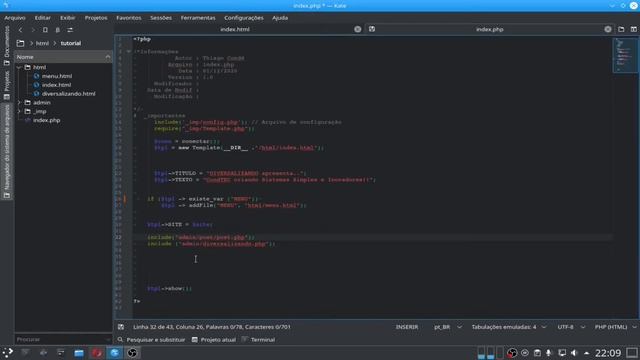The width and height of the screenshot is (640, 360).
Task: Open diversalizando.html from the file tree
Action: [69, 94]
